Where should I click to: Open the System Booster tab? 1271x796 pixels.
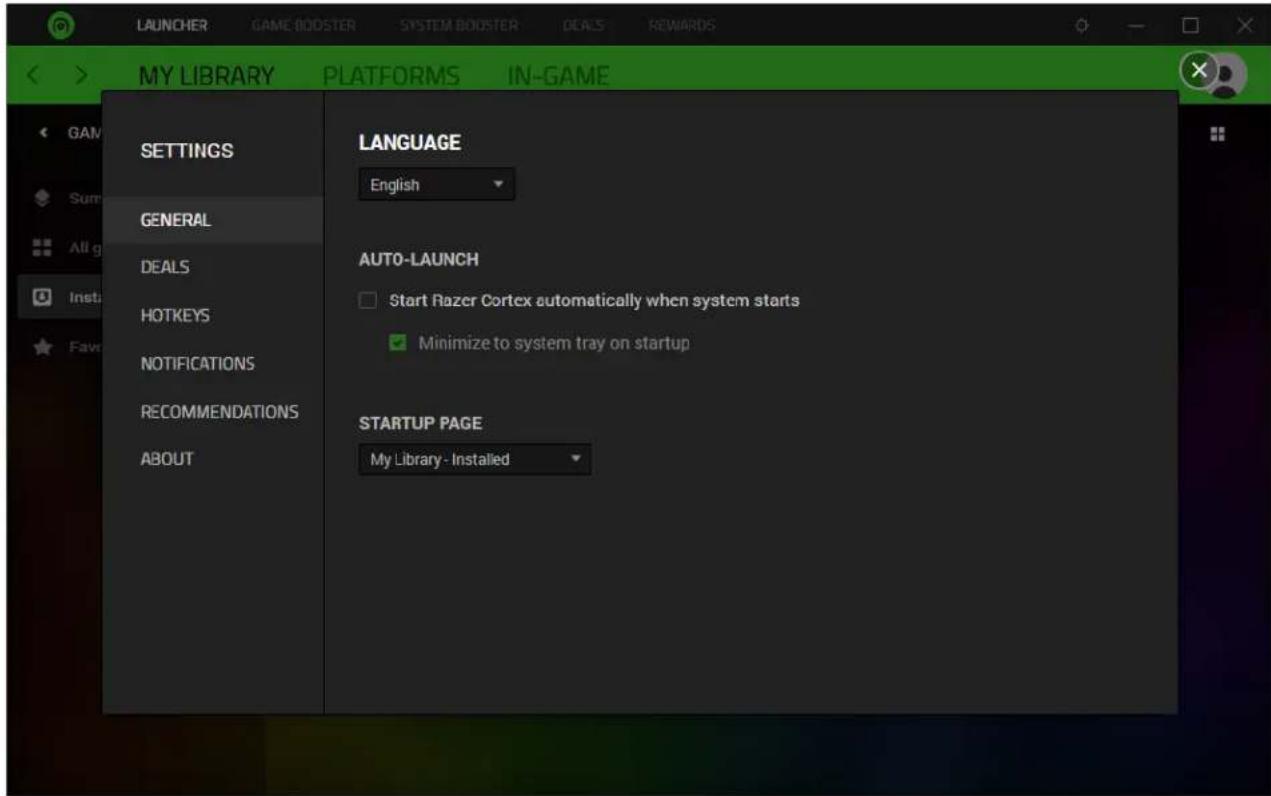tap(458, 24)
